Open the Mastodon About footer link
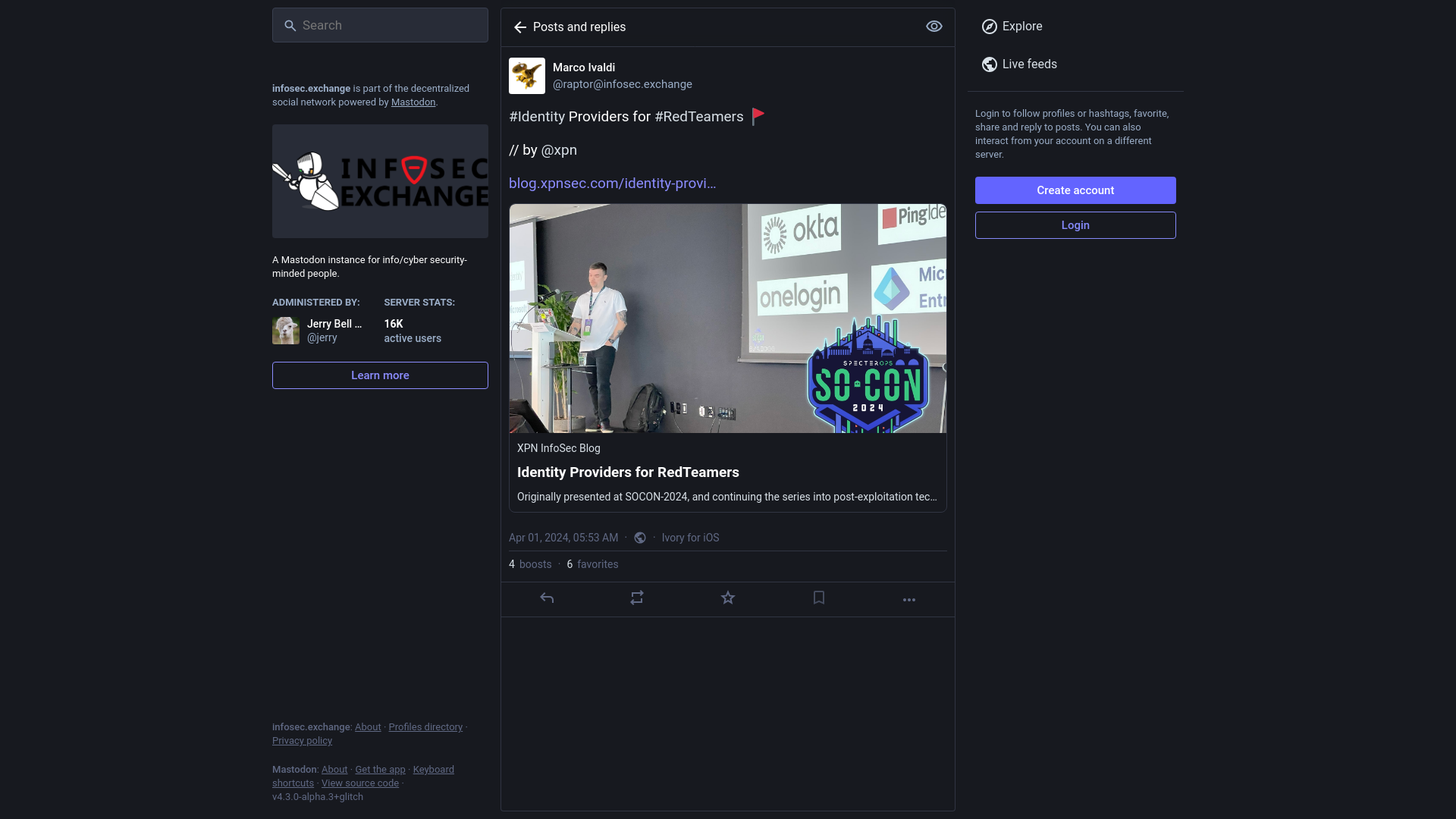Screen dimensions: 1456x819 click(x=334, y=770)
